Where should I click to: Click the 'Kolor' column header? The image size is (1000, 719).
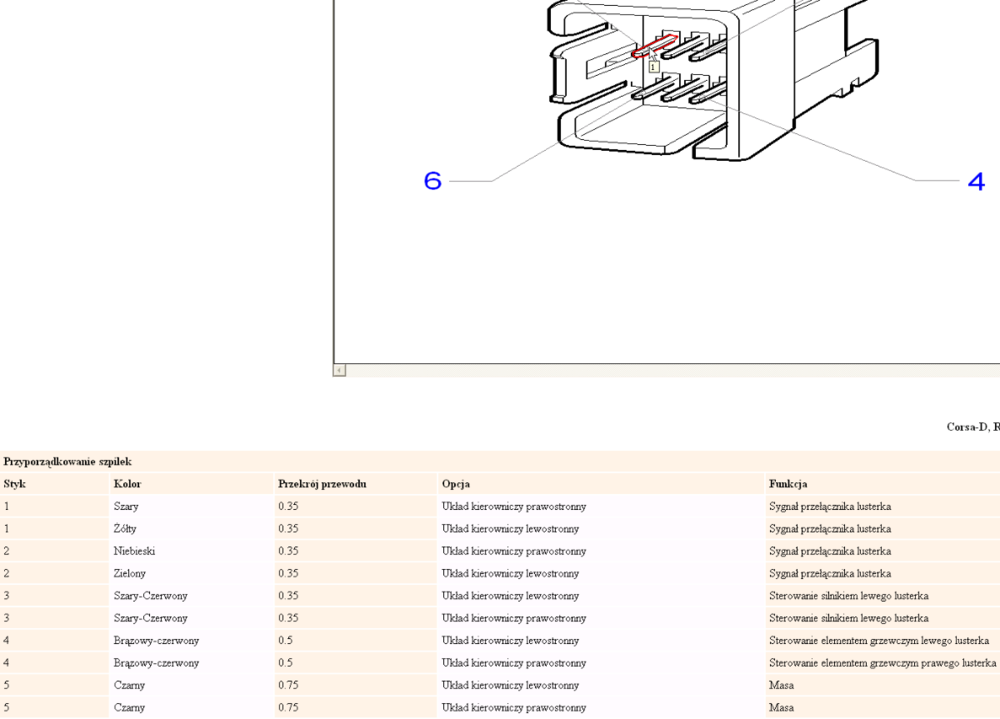(x=127, y=484)
